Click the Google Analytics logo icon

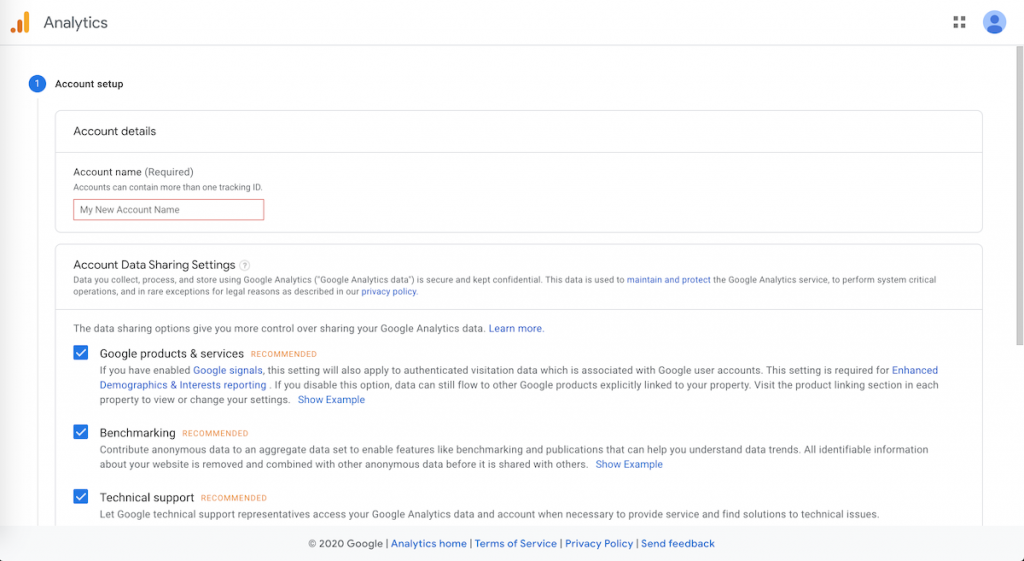[x=20, y=22]
